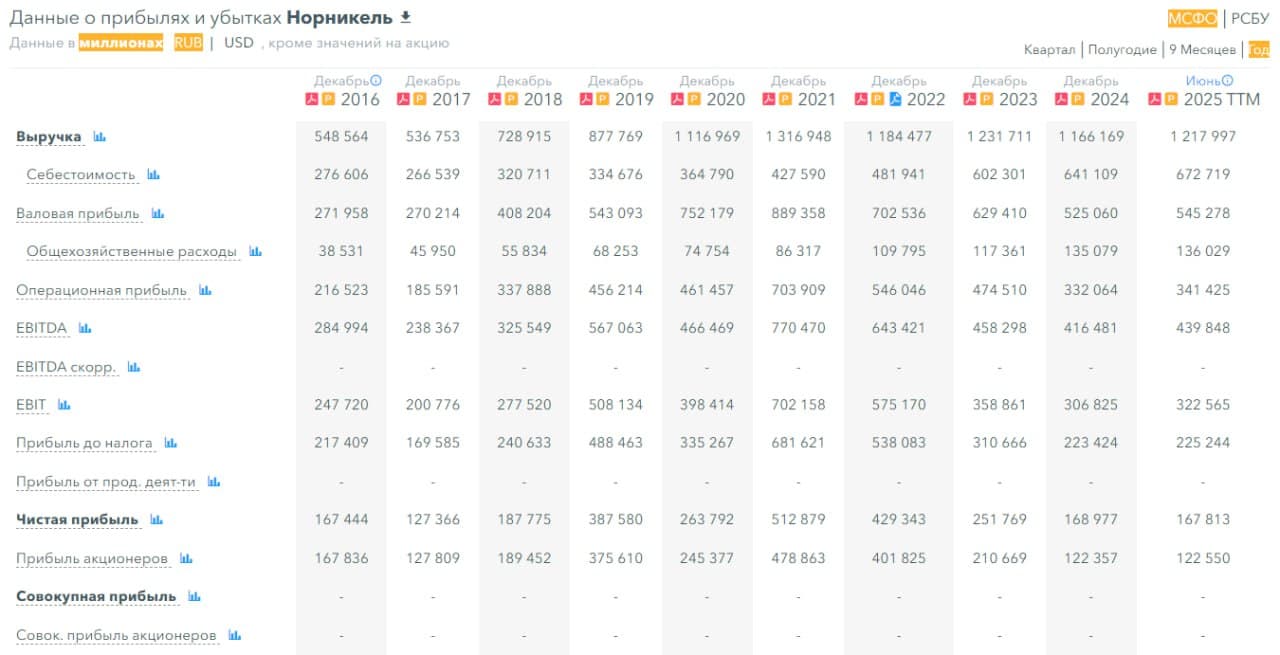The width and height of the screenshot is (1280, 655).
Task: Click the Валовая прибыль row label
Action: 78,213
